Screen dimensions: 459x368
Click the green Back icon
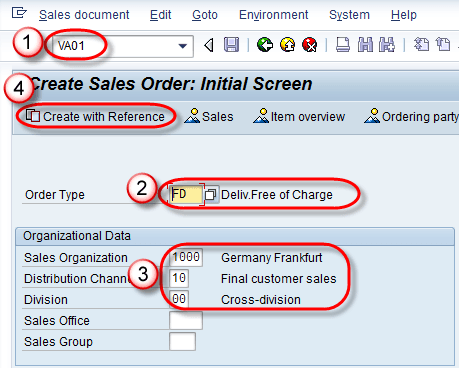pos(265,45)
